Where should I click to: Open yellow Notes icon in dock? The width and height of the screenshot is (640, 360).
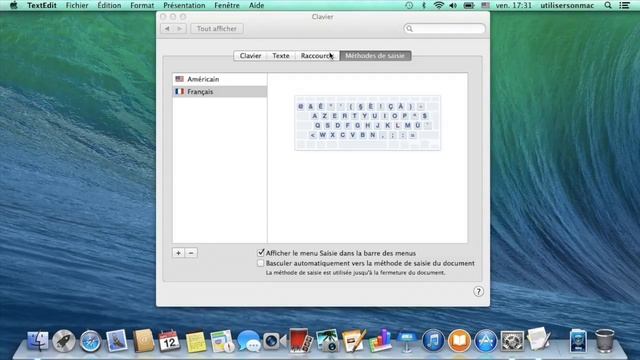tap(196, 342)
